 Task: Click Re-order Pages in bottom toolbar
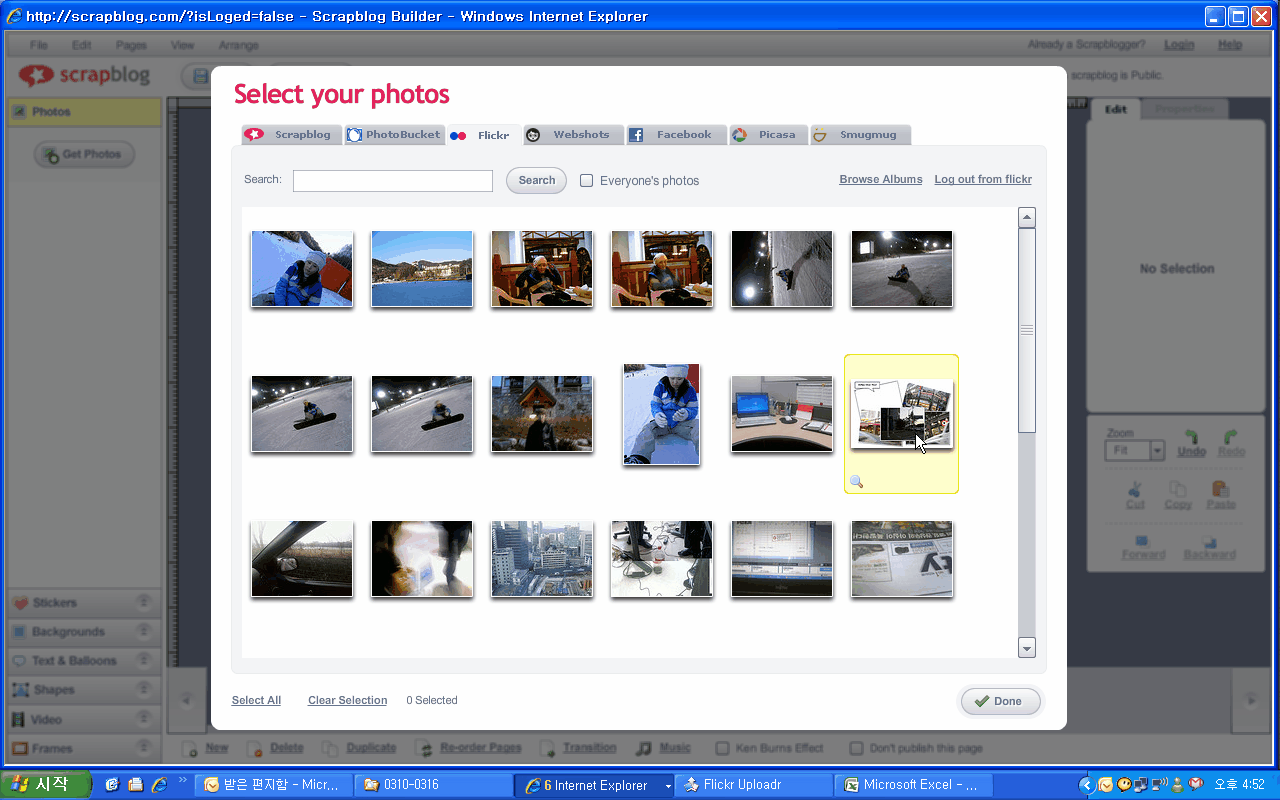coord(470,748)
